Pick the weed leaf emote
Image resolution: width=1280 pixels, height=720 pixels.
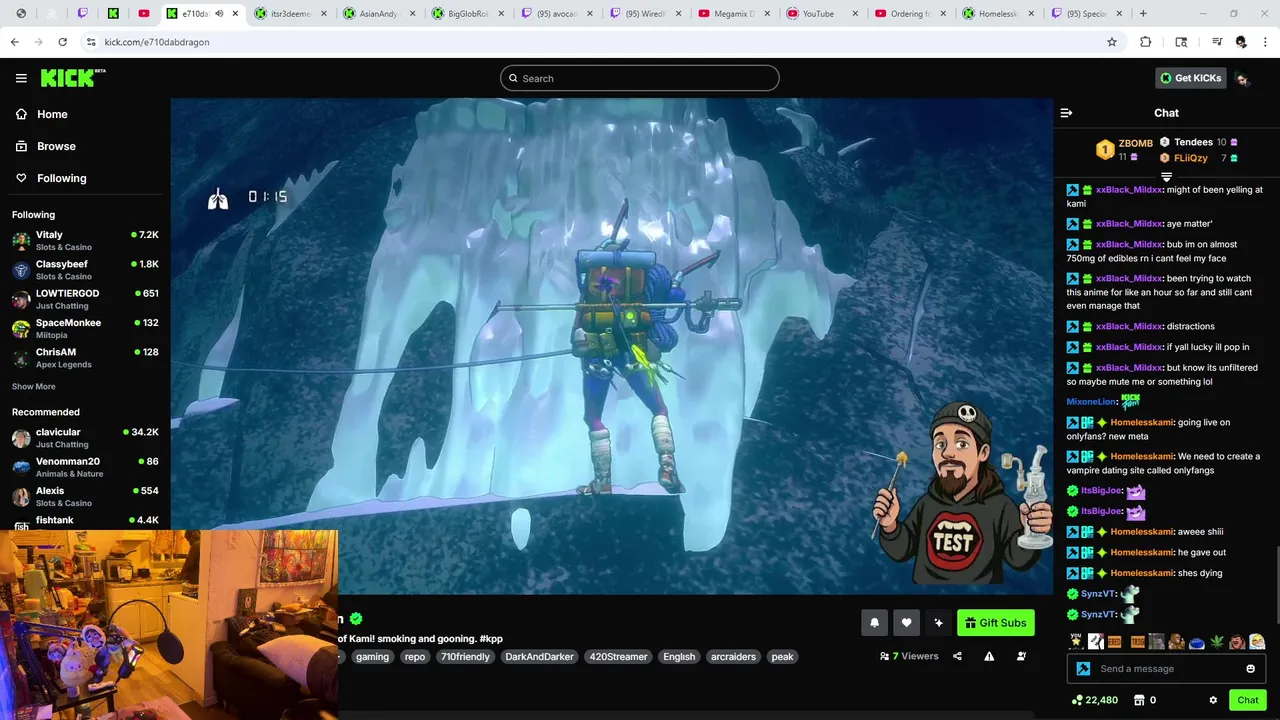click(x=1217, y=642)
